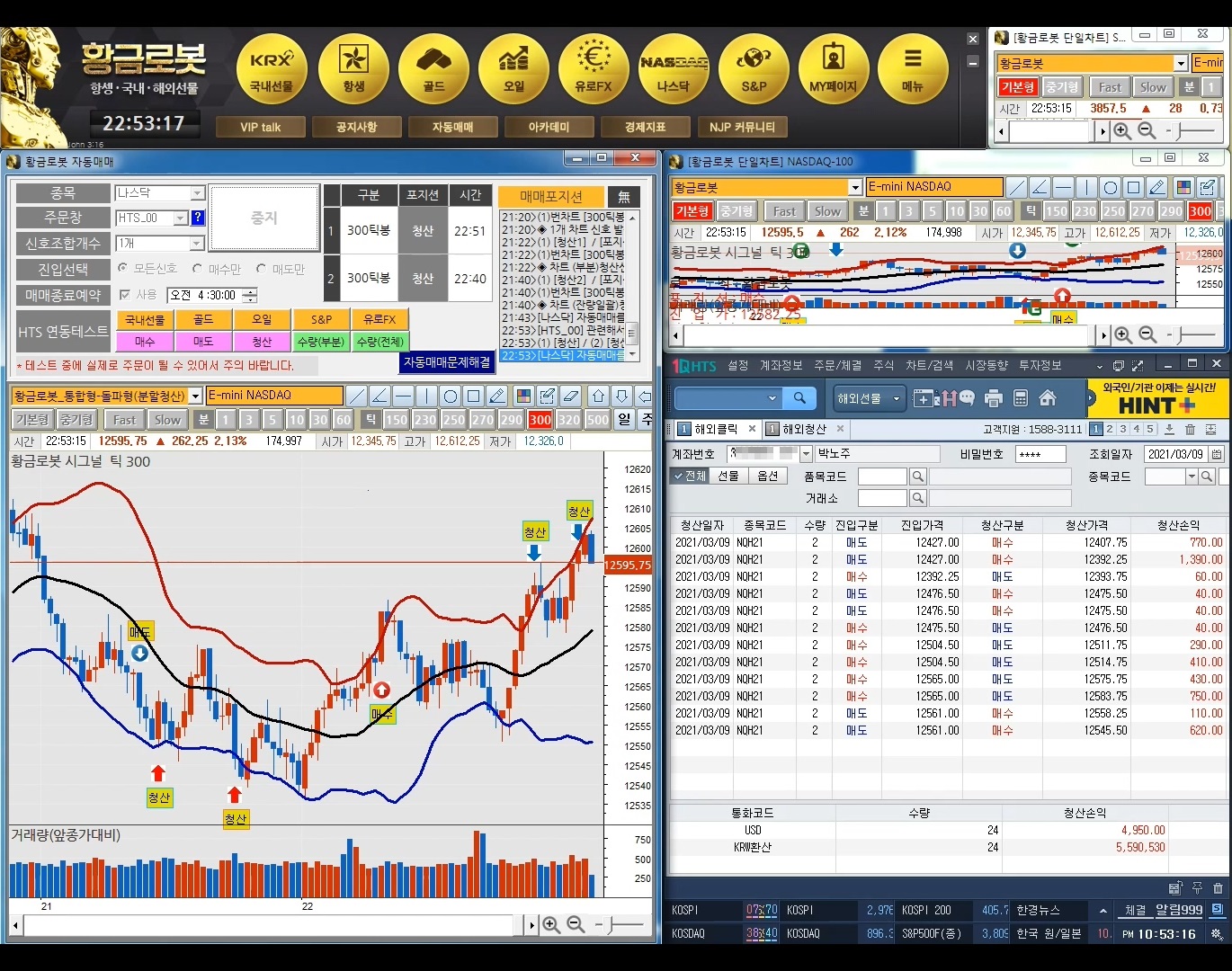1232x971 pixels.
Task: Open the 종목 나스닥 dropdown
Action: (197, 193)
